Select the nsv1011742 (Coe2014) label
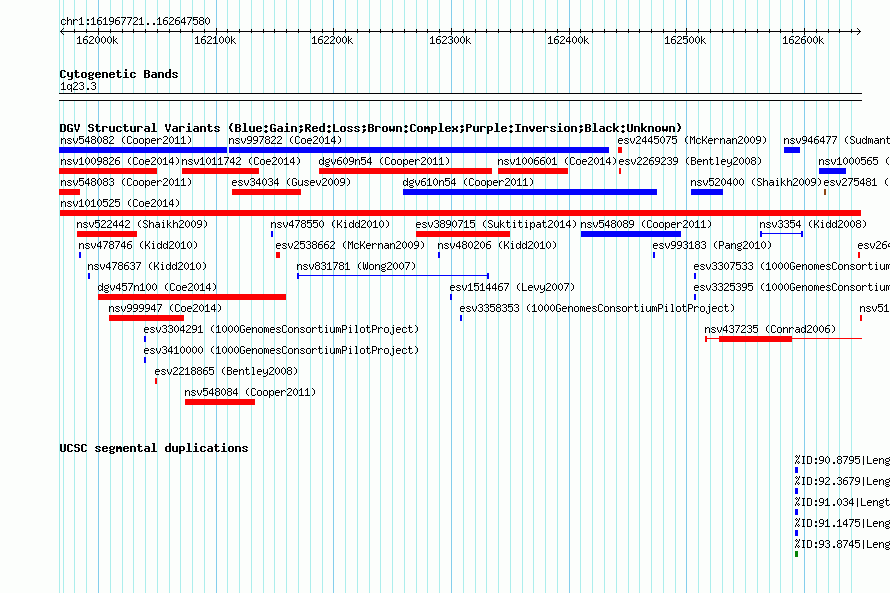Screen dimensions: 890x593 [x=241, y=161]
